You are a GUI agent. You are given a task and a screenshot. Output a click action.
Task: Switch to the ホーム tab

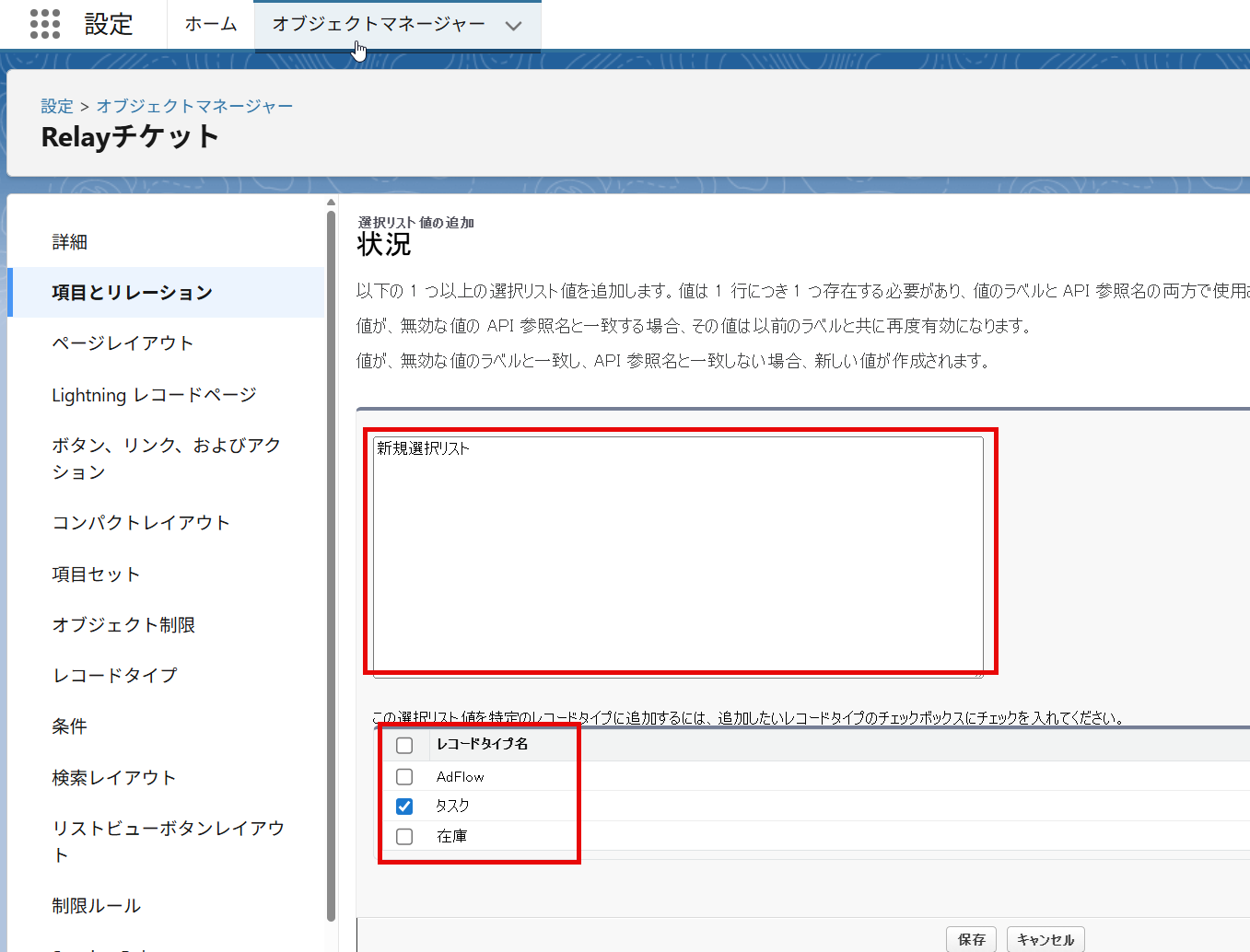[211, 24]
